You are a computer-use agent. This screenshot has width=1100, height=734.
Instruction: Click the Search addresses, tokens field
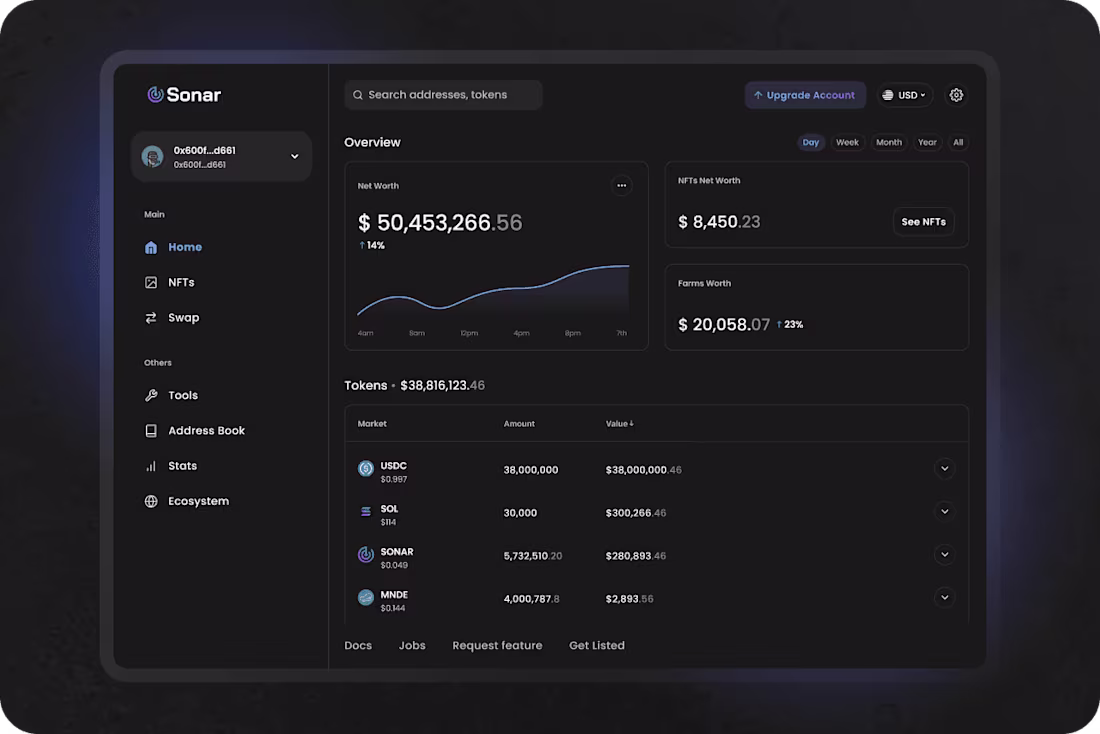pos(443,94)
